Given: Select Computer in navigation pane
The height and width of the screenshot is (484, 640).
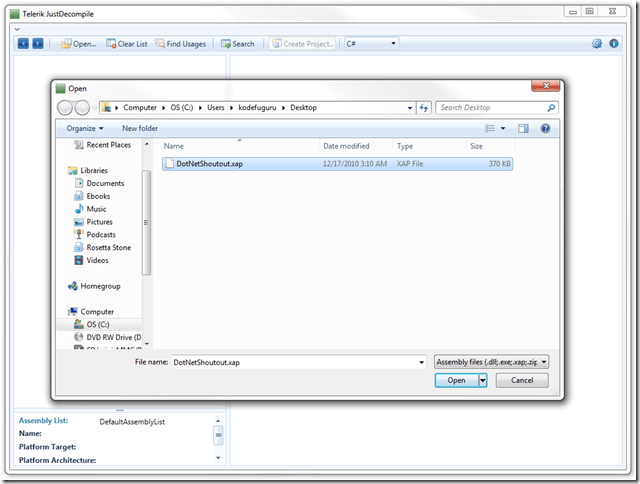Looking at the screenshot, I should coord(91,312).
